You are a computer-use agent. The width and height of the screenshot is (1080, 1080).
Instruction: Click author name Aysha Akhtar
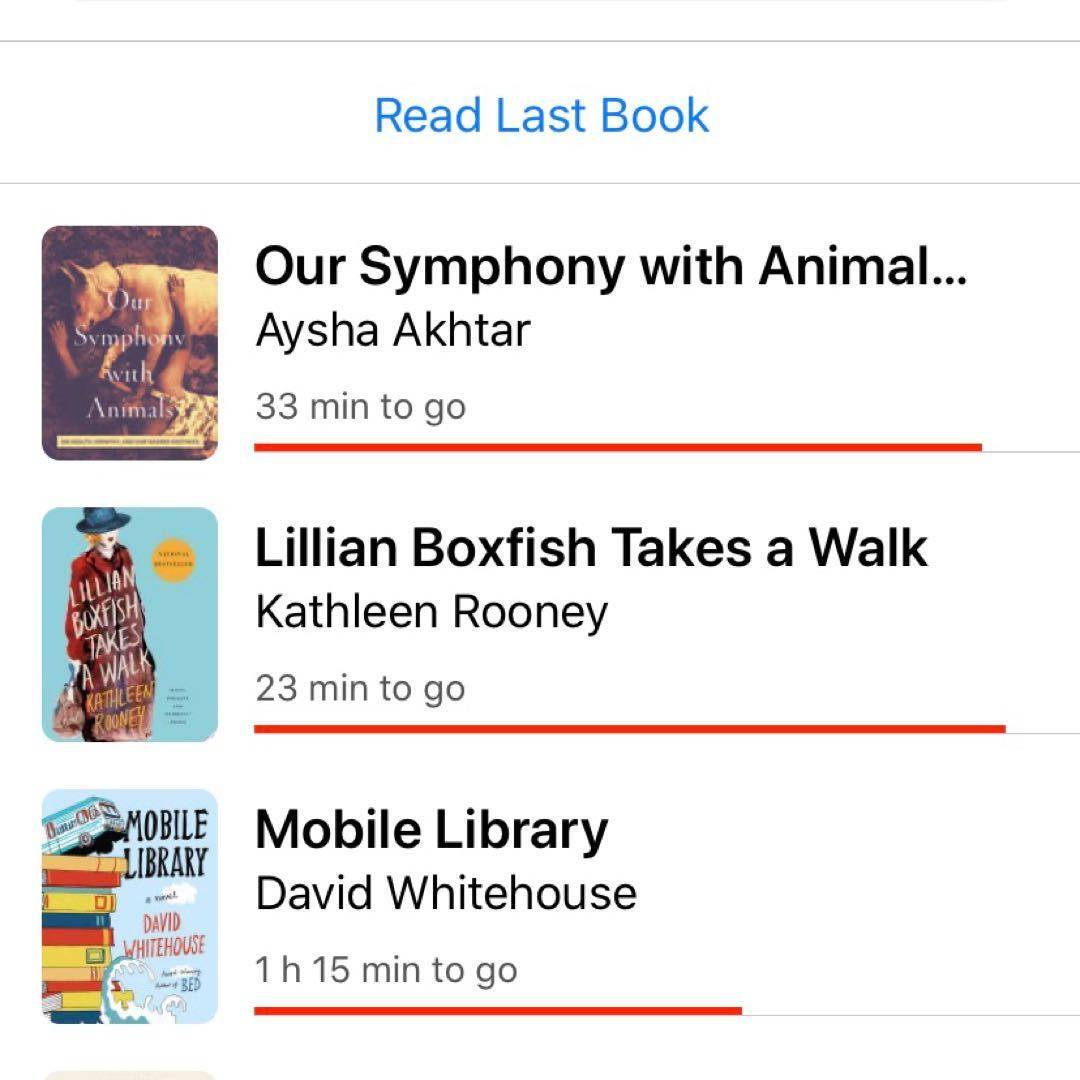tap(392, 330)
